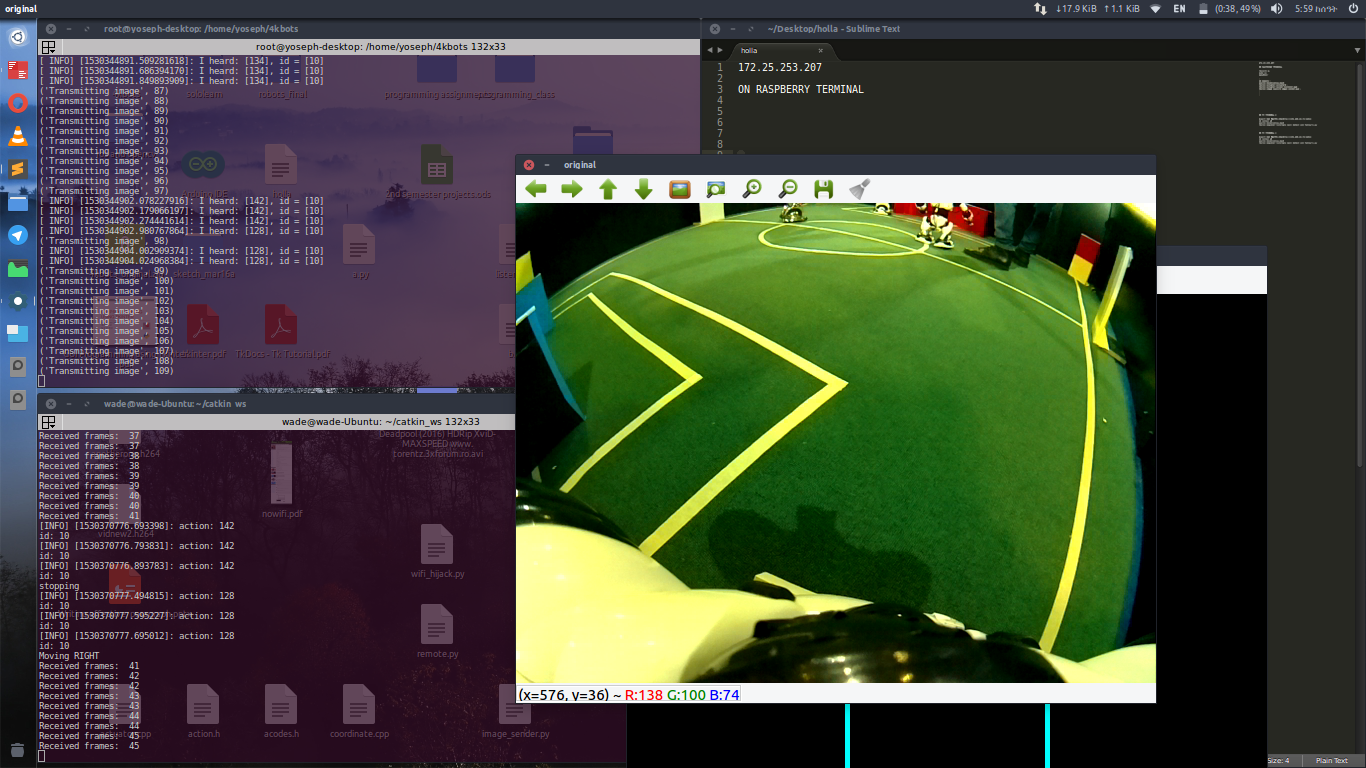Click ('Transmitting image', 109) line in the top terminal
The image size is (1366, 768).
pos(107,371)
